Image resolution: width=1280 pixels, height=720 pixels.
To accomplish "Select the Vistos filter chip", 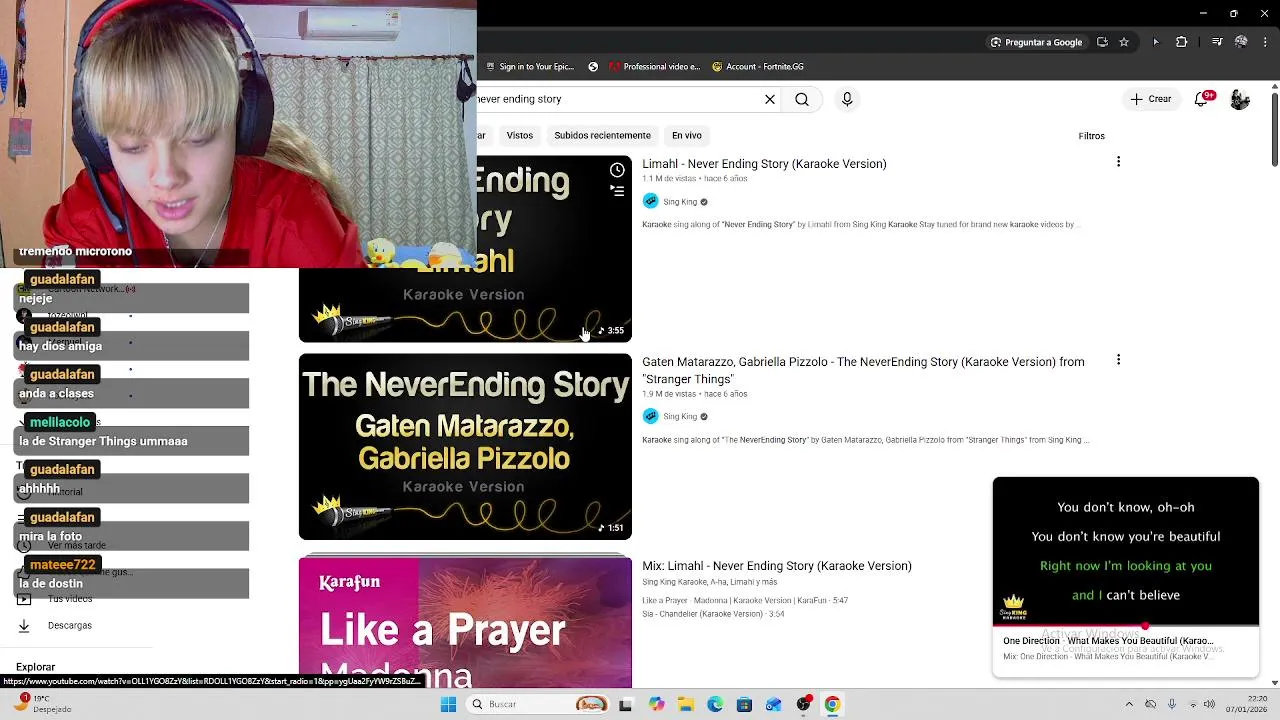I will [x=520, y=135].
